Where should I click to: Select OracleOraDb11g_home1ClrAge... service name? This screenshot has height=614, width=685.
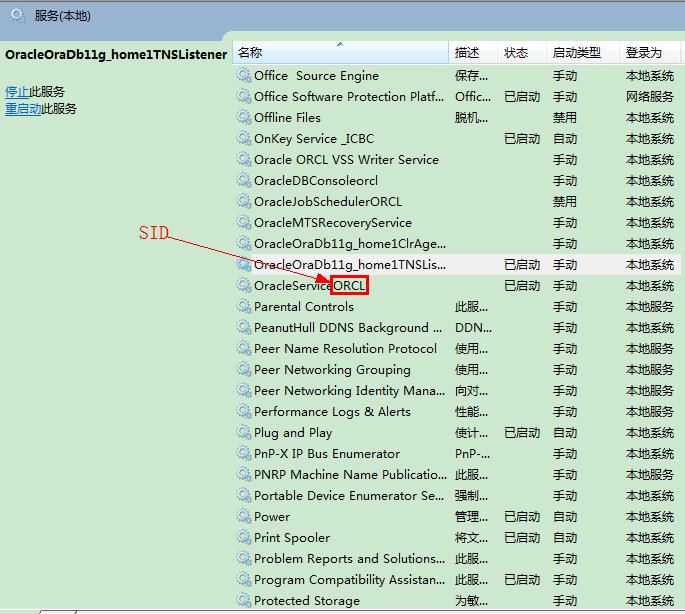(350, 243)
